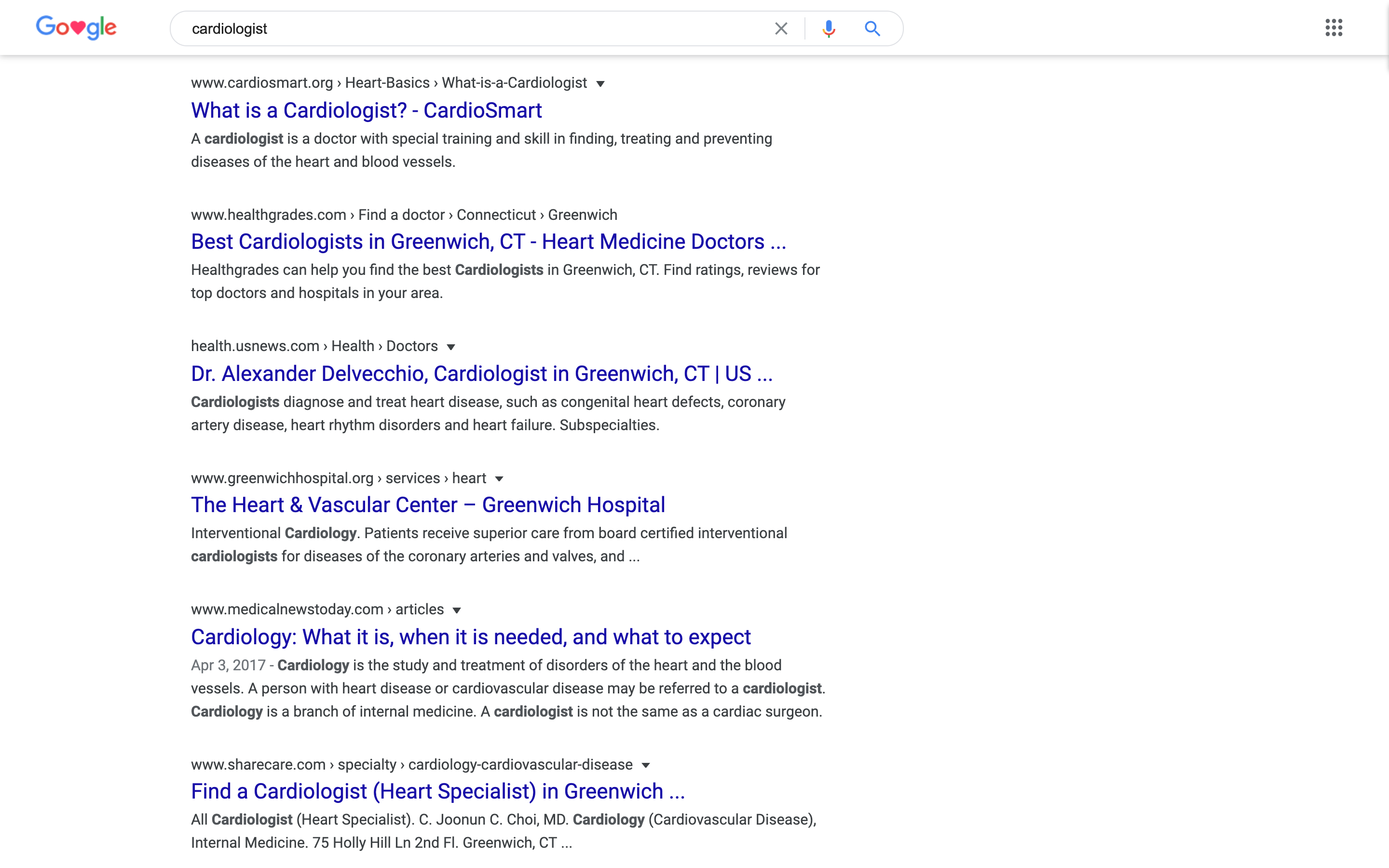Screen dimensions: 1389x868
Task: Click the Google logo to go home
Action: tap(76, 27)
